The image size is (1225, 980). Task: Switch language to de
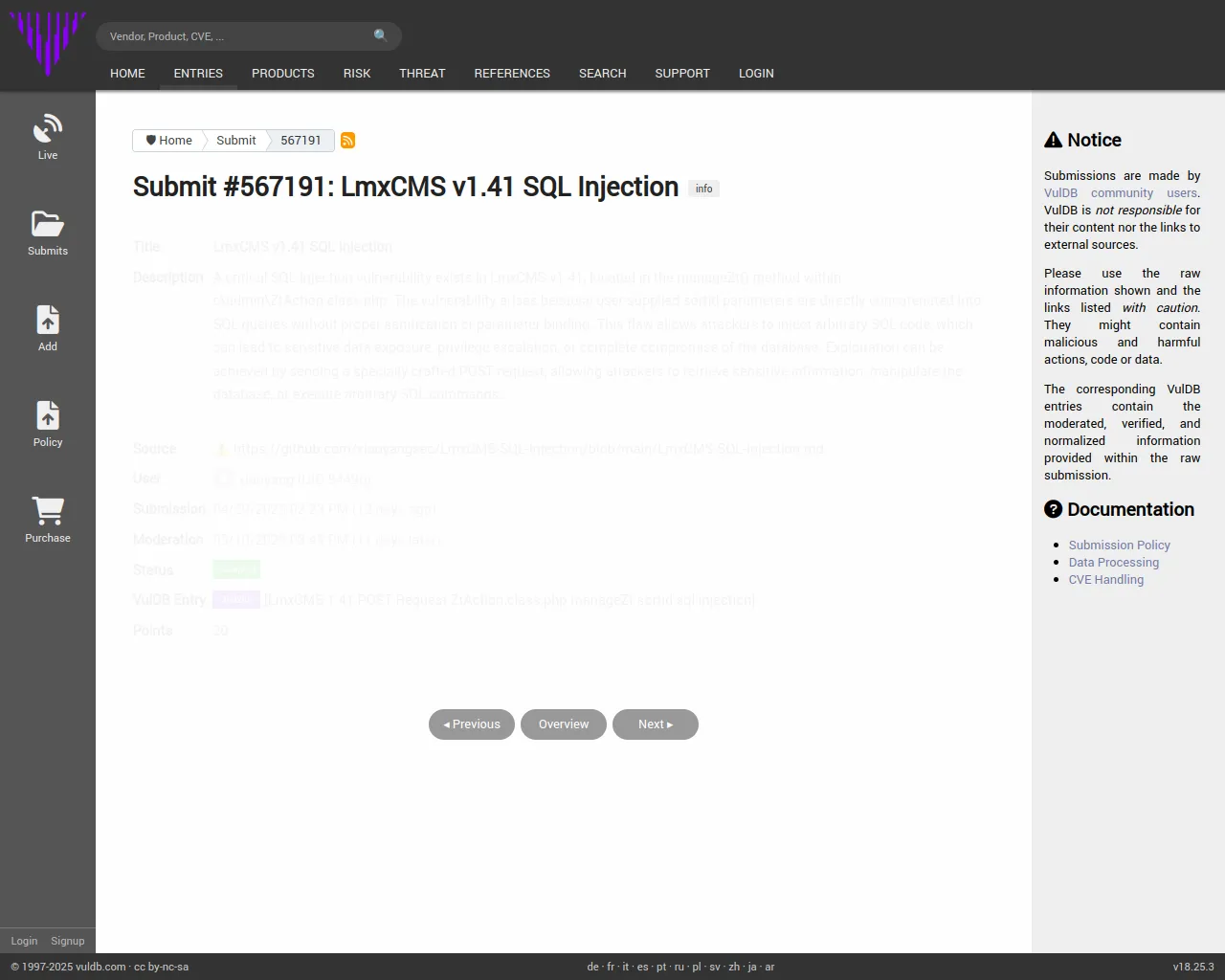click(x=593, y=967)
